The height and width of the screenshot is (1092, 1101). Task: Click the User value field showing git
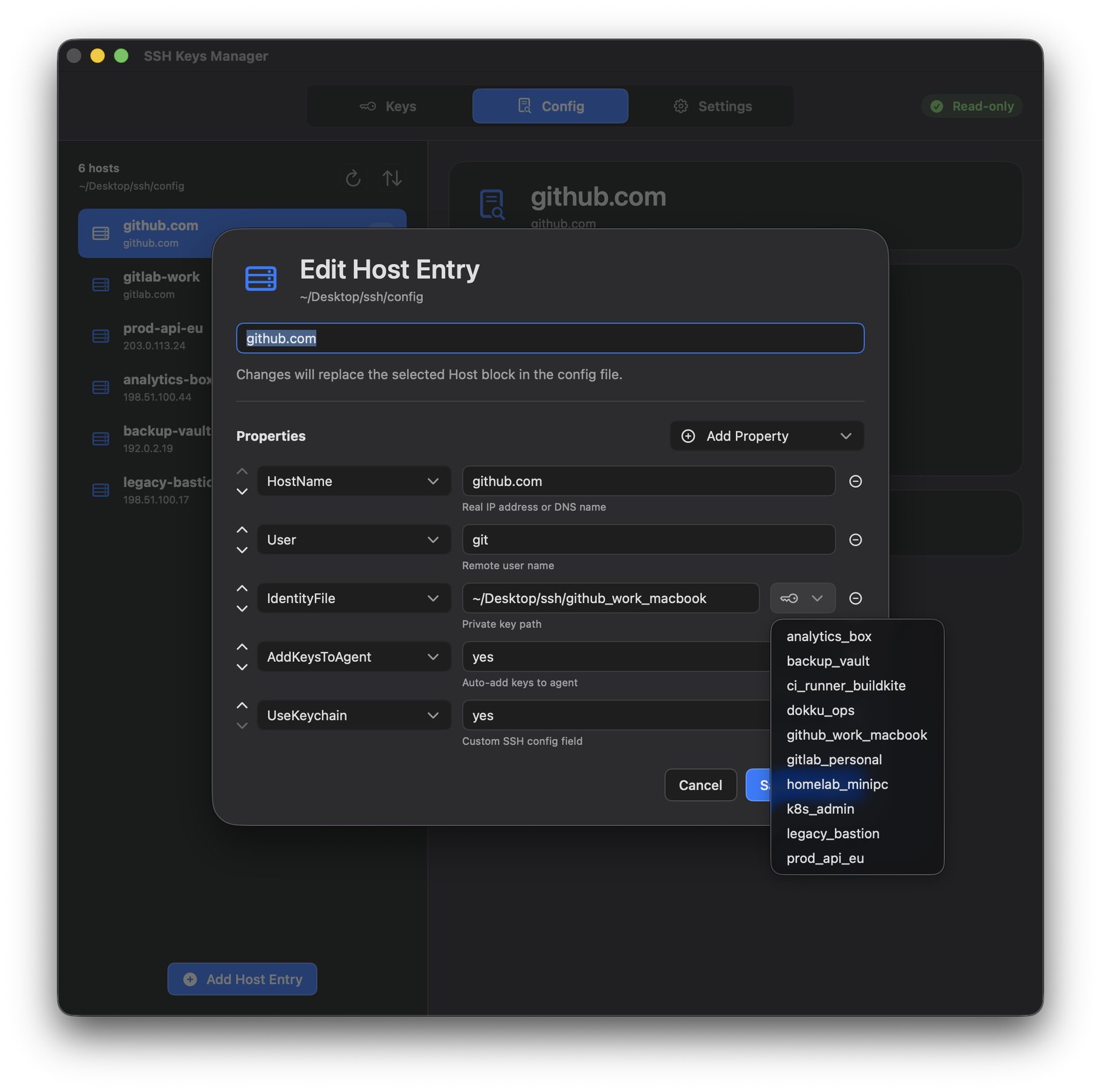pos(648,540)
